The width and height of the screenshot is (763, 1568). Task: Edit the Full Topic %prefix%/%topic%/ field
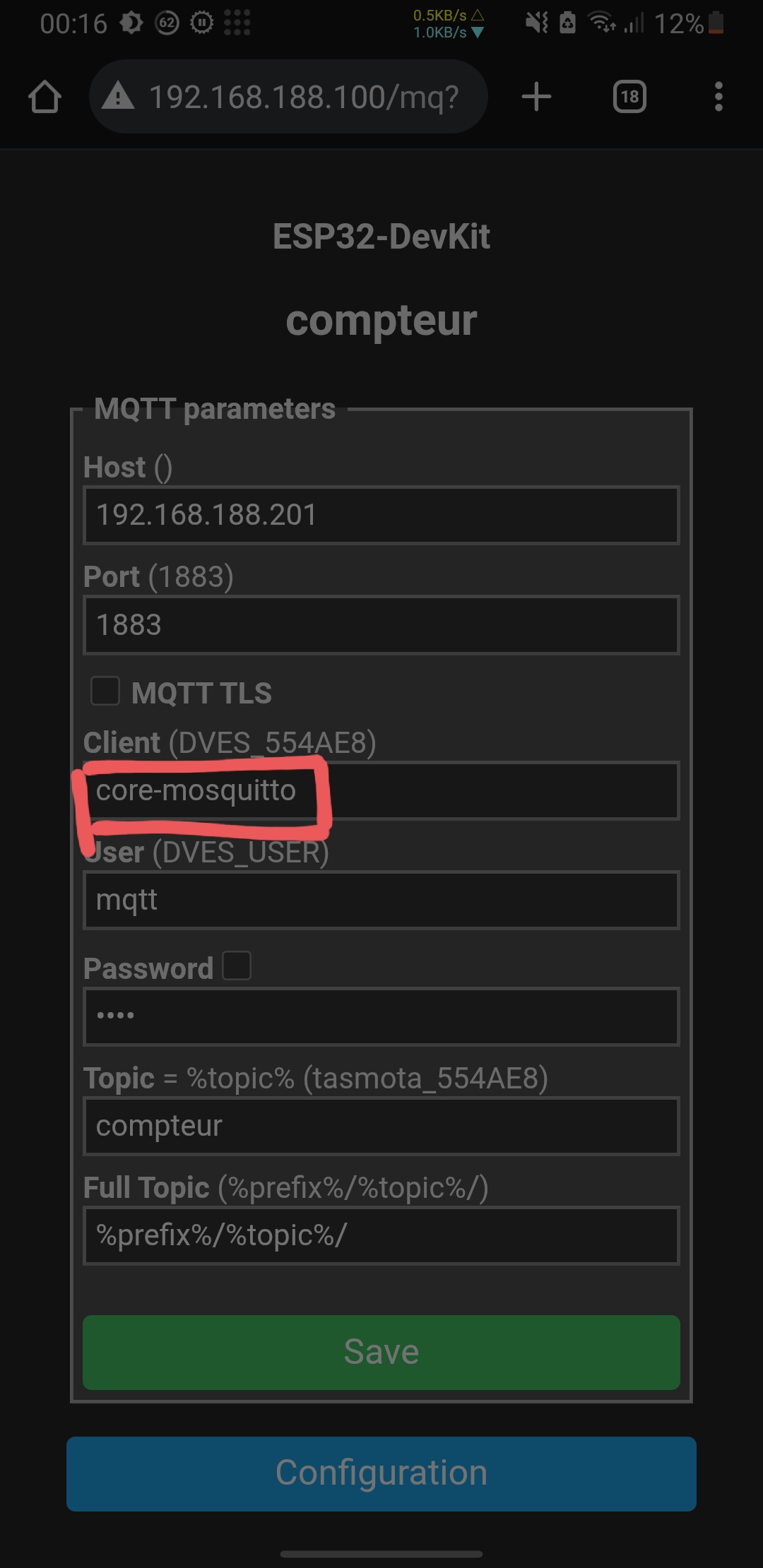coord(381,1235)
